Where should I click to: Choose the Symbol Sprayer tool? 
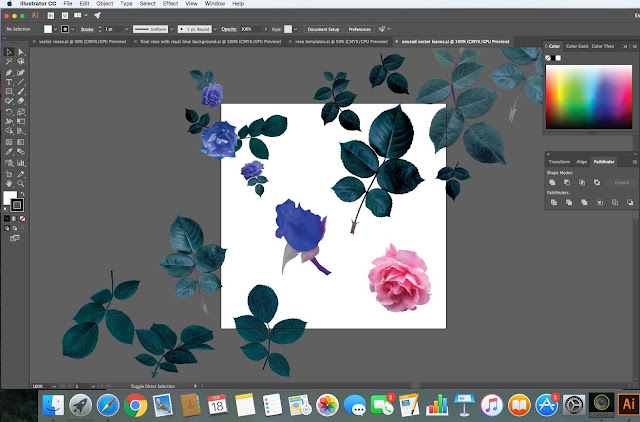[9, 163]
